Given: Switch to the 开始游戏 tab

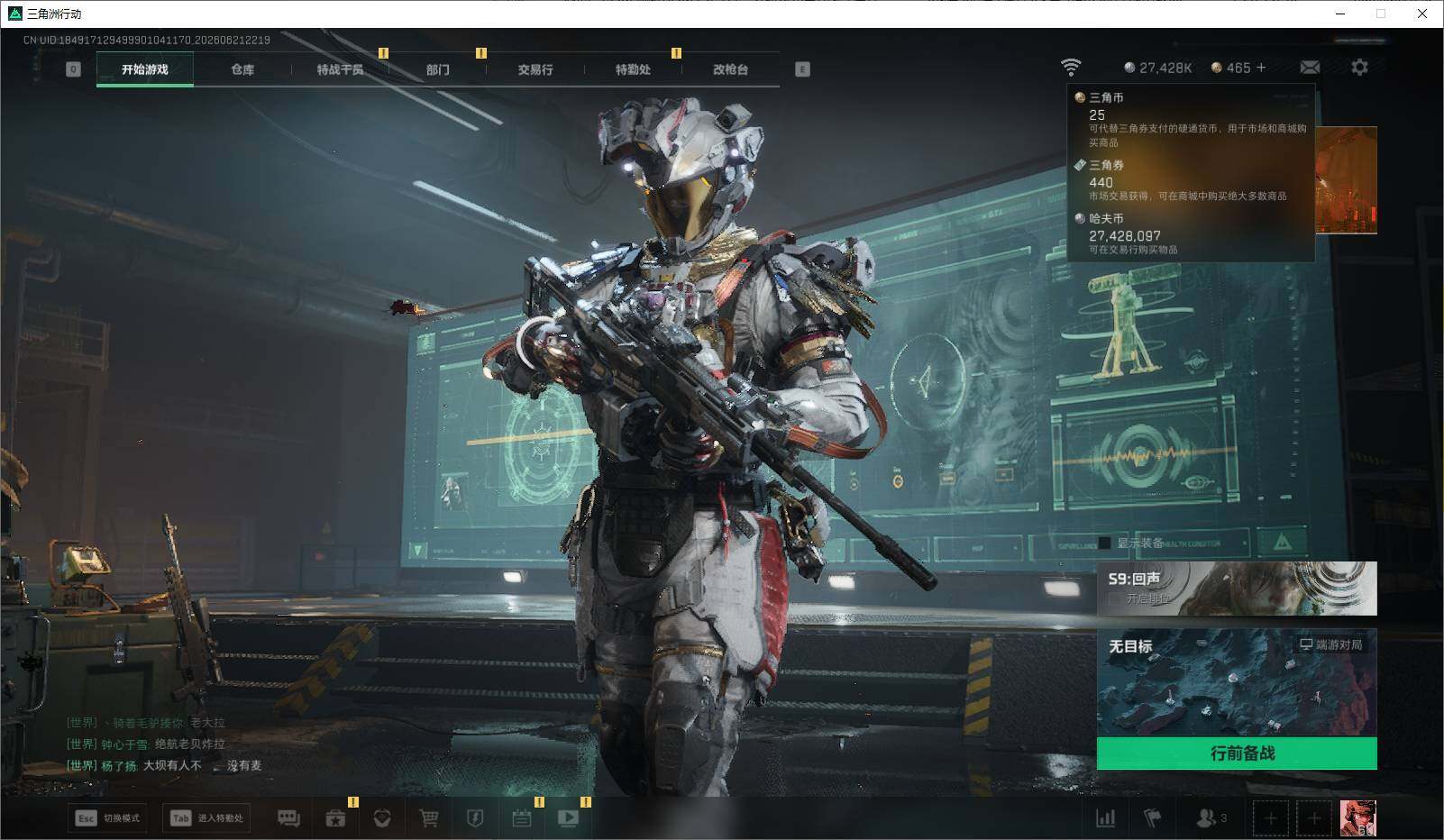Looking at the screenshot, I should coord(145,69).
